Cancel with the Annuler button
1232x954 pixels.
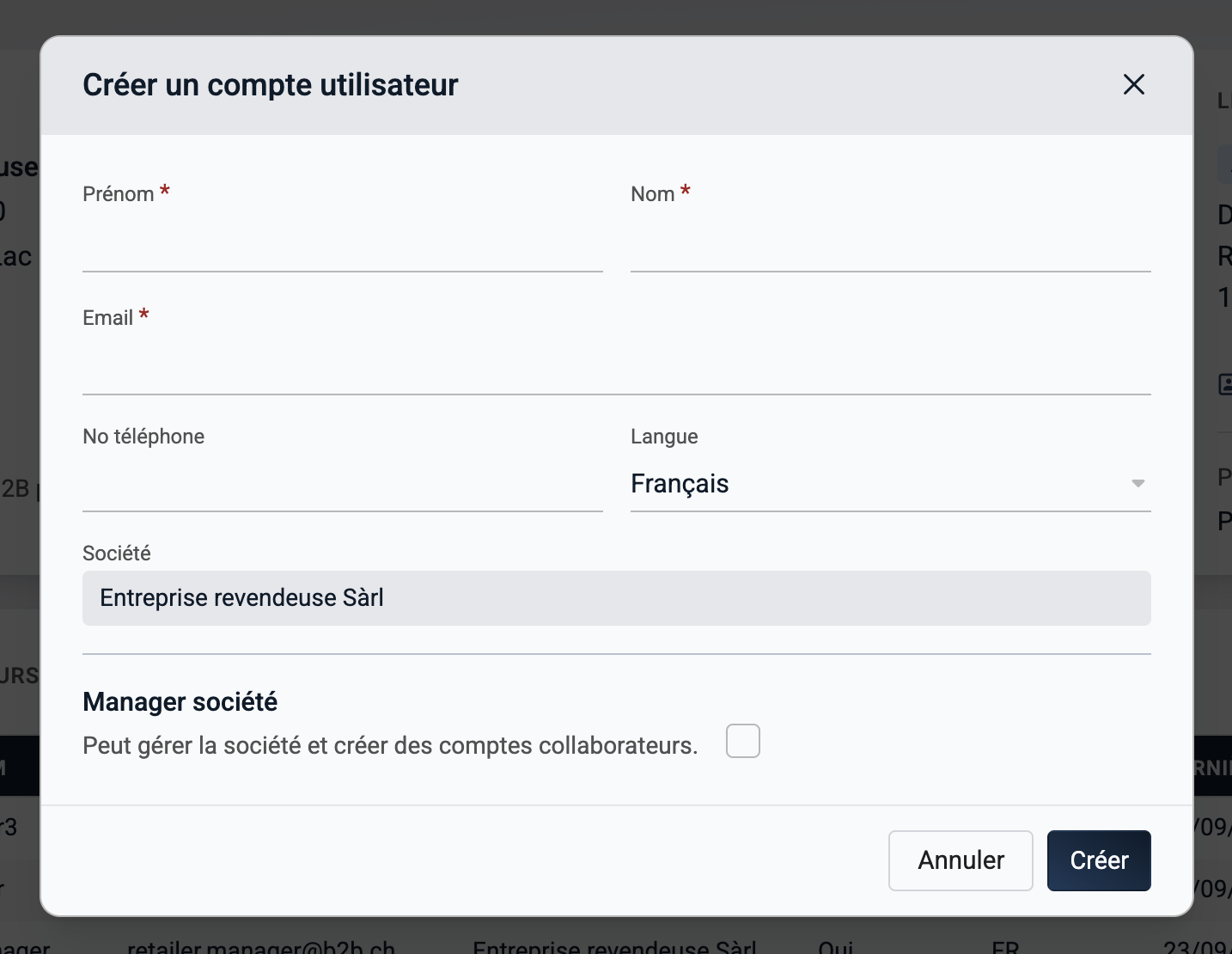961,860
